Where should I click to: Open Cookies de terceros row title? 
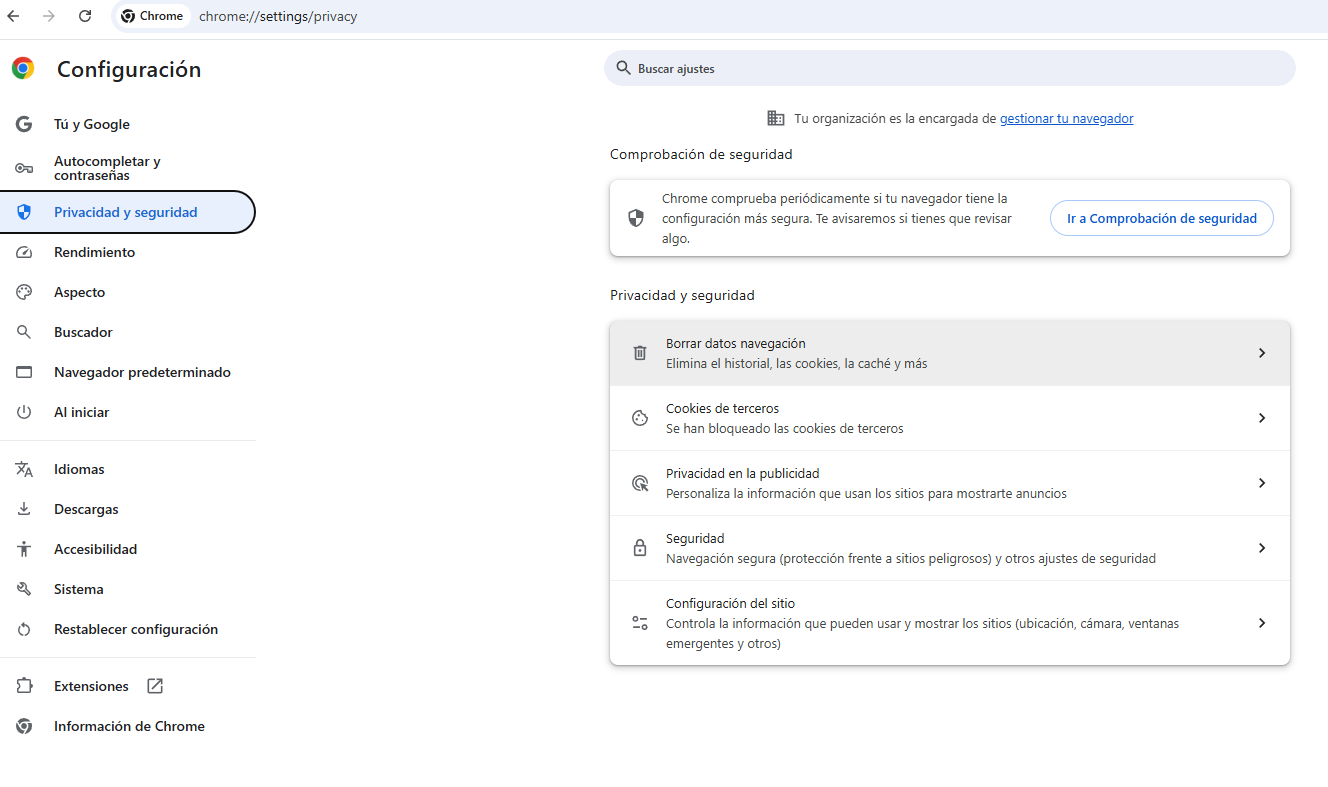pyautogui.click(x=722, y=408)
